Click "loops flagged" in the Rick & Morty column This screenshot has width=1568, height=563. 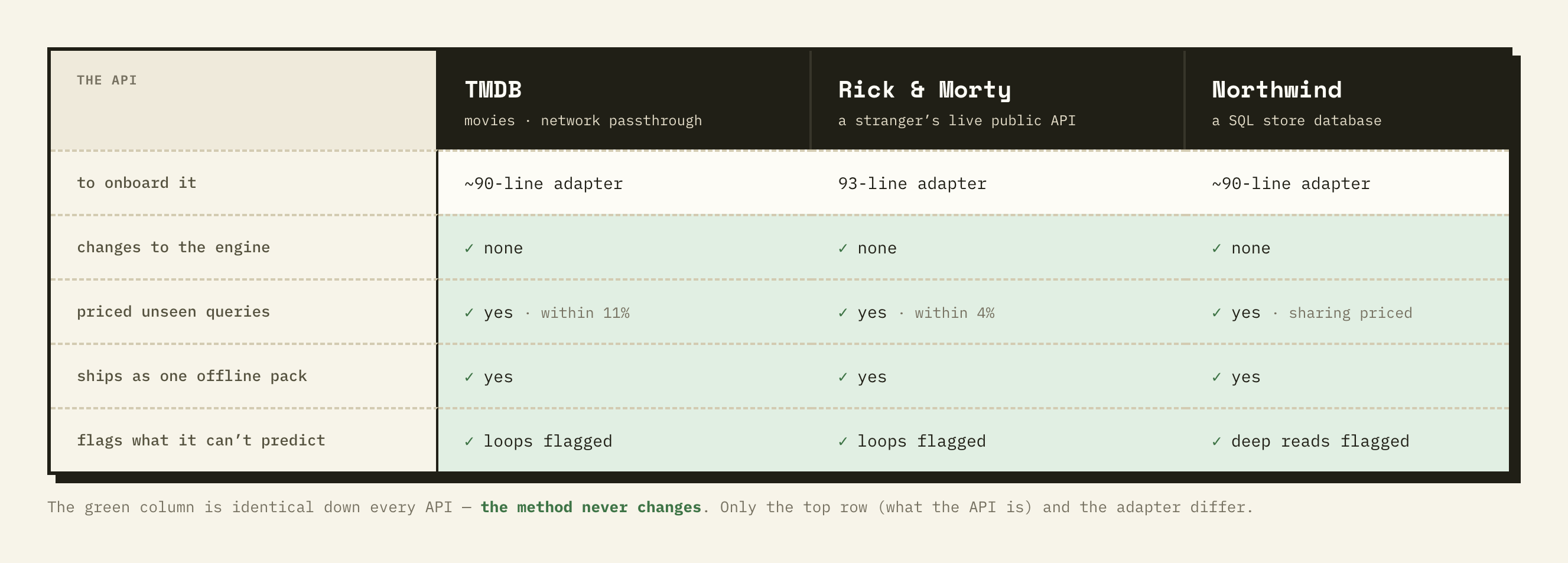tap(922, 441)
